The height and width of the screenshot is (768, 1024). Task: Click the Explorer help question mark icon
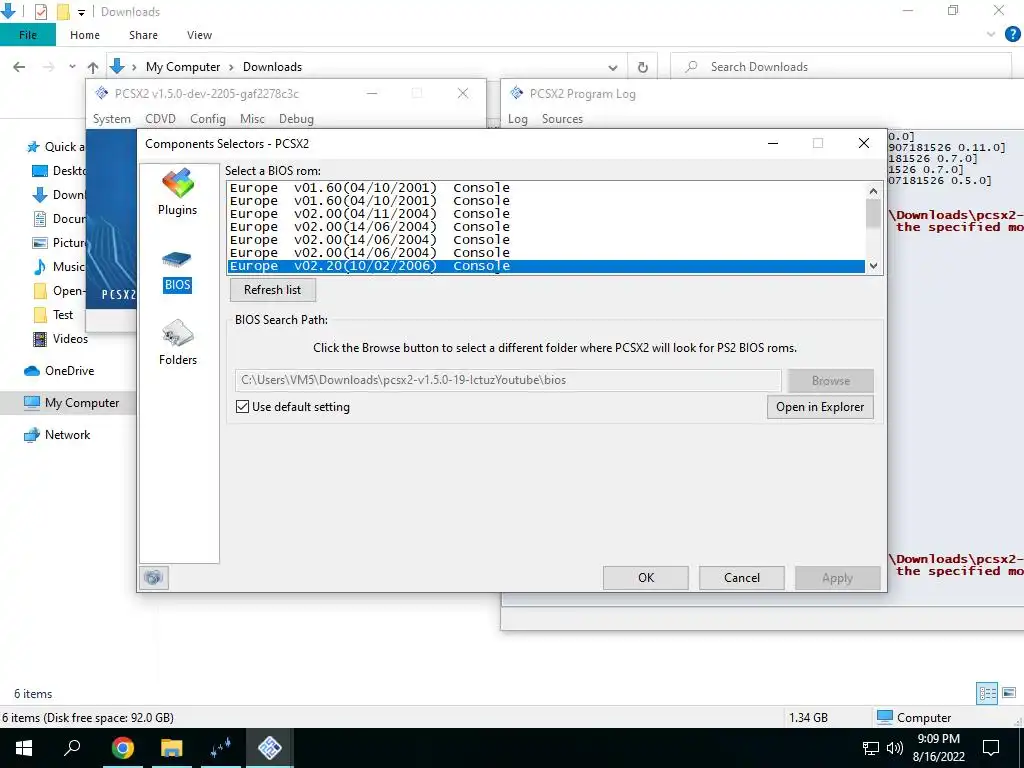click(x=1012, y=35)
